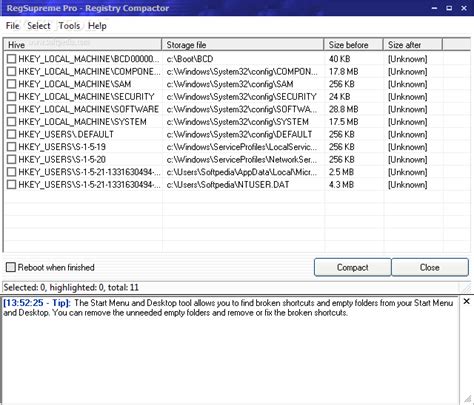Open the File menu

click(x=13, y=26)
